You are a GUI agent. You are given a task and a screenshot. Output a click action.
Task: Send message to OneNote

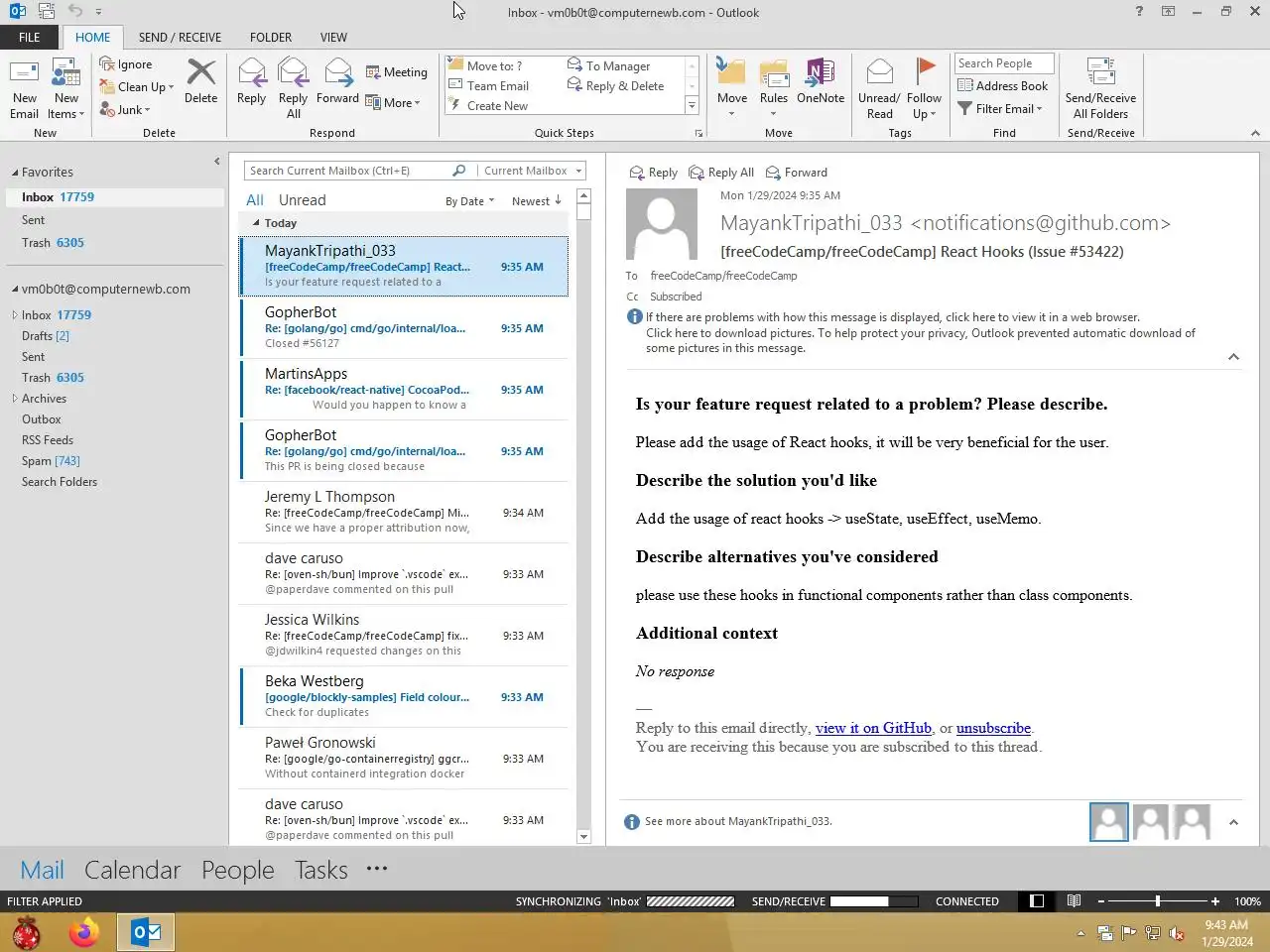[x=820, y=80]
